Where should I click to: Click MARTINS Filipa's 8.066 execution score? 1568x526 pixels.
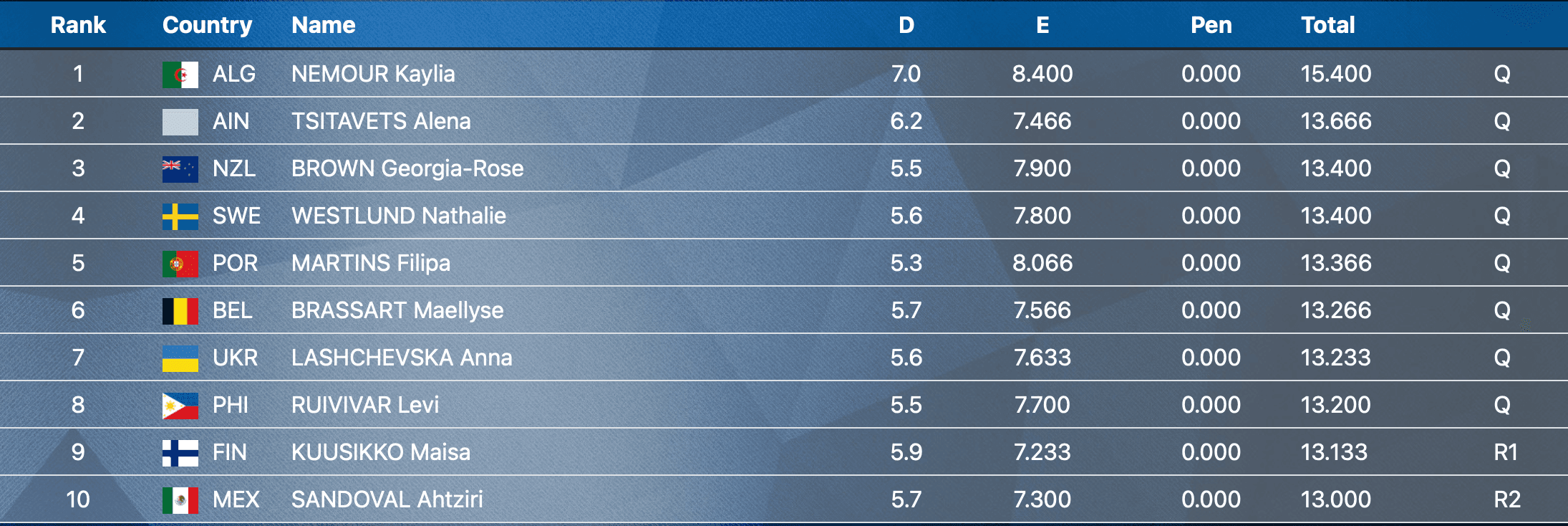pyautogui.click(x=1042, y=263)
